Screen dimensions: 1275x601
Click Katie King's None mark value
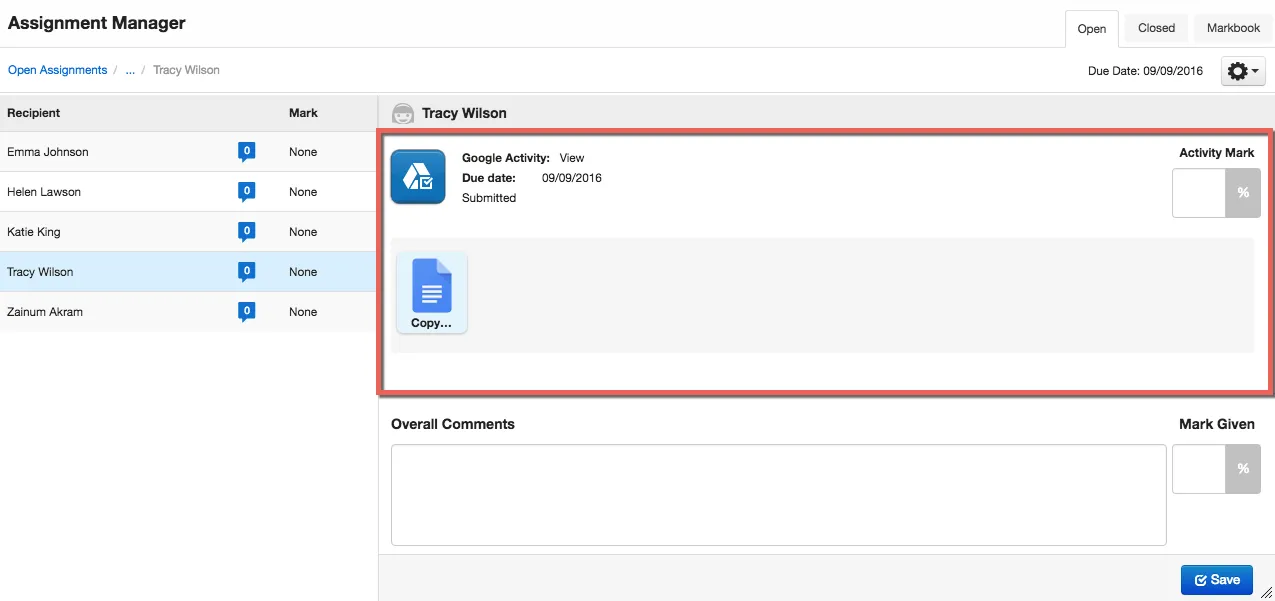(303, 232)
